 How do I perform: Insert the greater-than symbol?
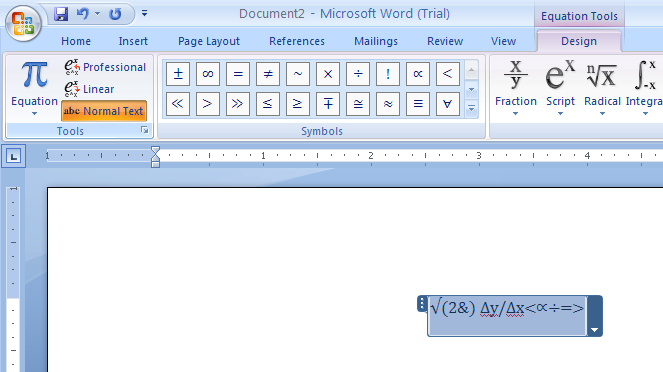(x=208, y=104)
